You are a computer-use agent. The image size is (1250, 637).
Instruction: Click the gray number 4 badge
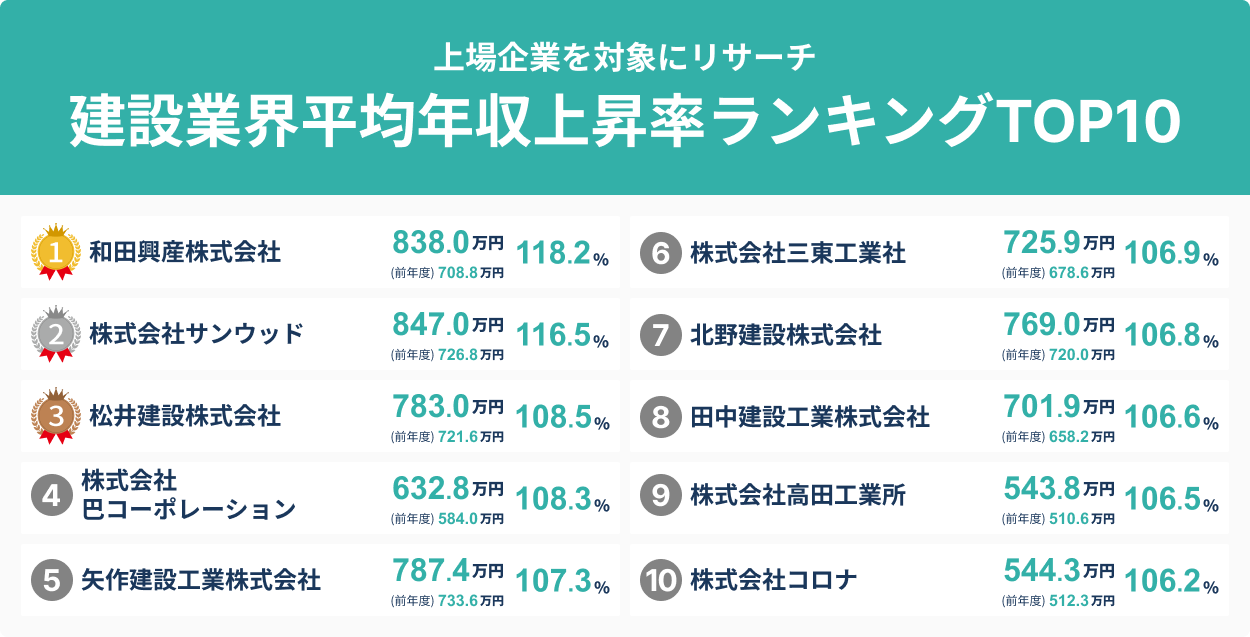point(52,495)
